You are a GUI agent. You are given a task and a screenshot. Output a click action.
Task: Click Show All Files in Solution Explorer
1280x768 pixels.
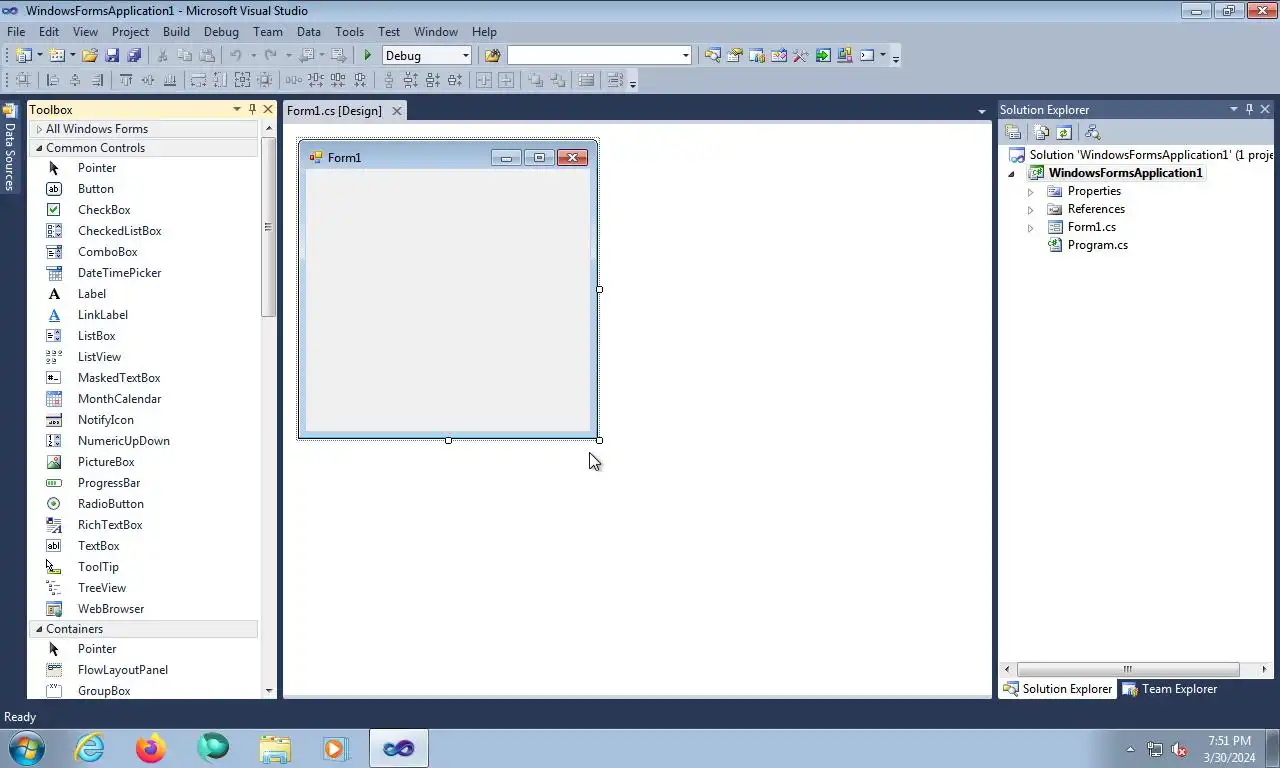pyautogui.click(x=1042, y=132)
